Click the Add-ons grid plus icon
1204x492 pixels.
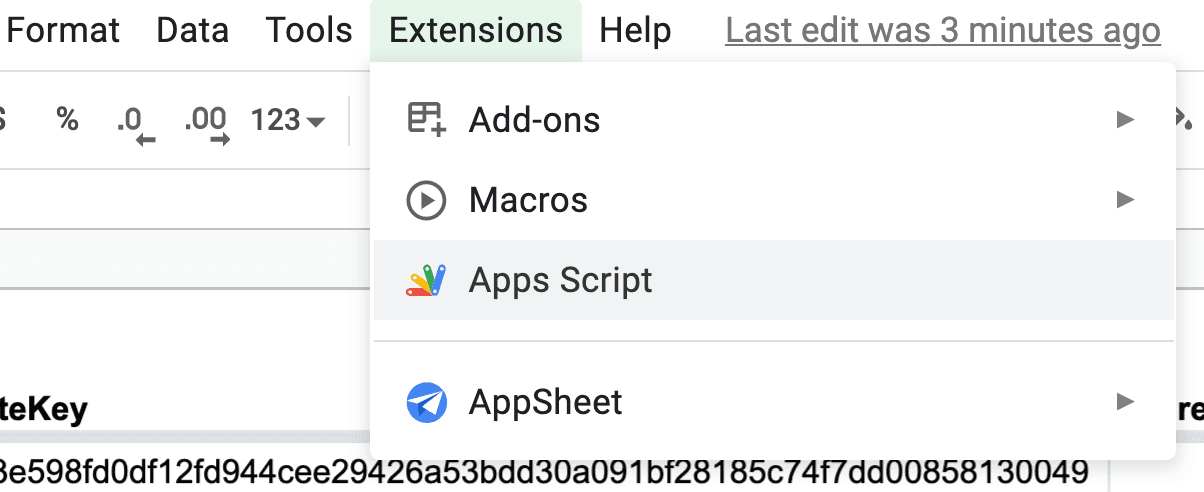(x=426, y=119)
